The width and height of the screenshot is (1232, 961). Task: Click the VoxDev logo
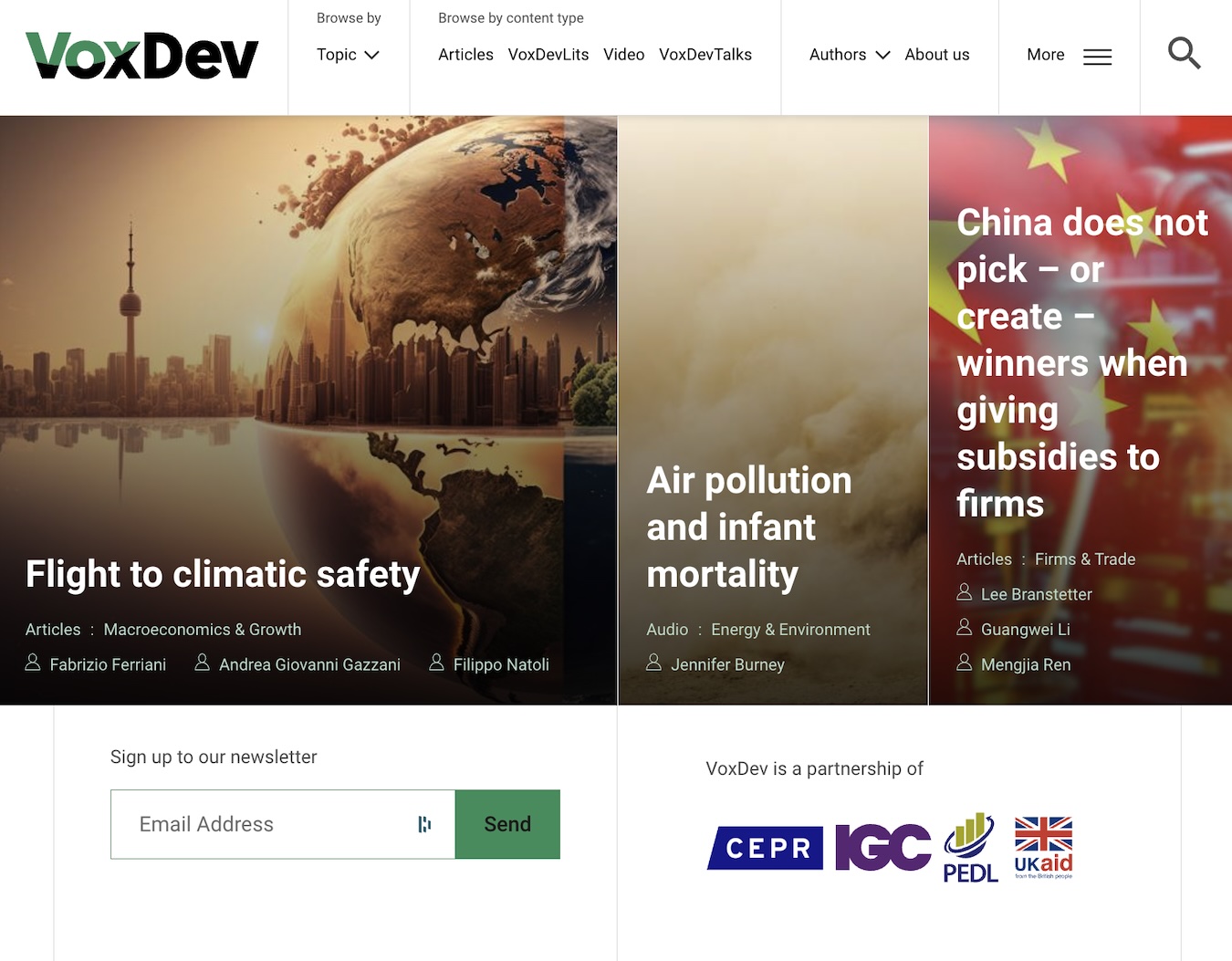point(142,56)
